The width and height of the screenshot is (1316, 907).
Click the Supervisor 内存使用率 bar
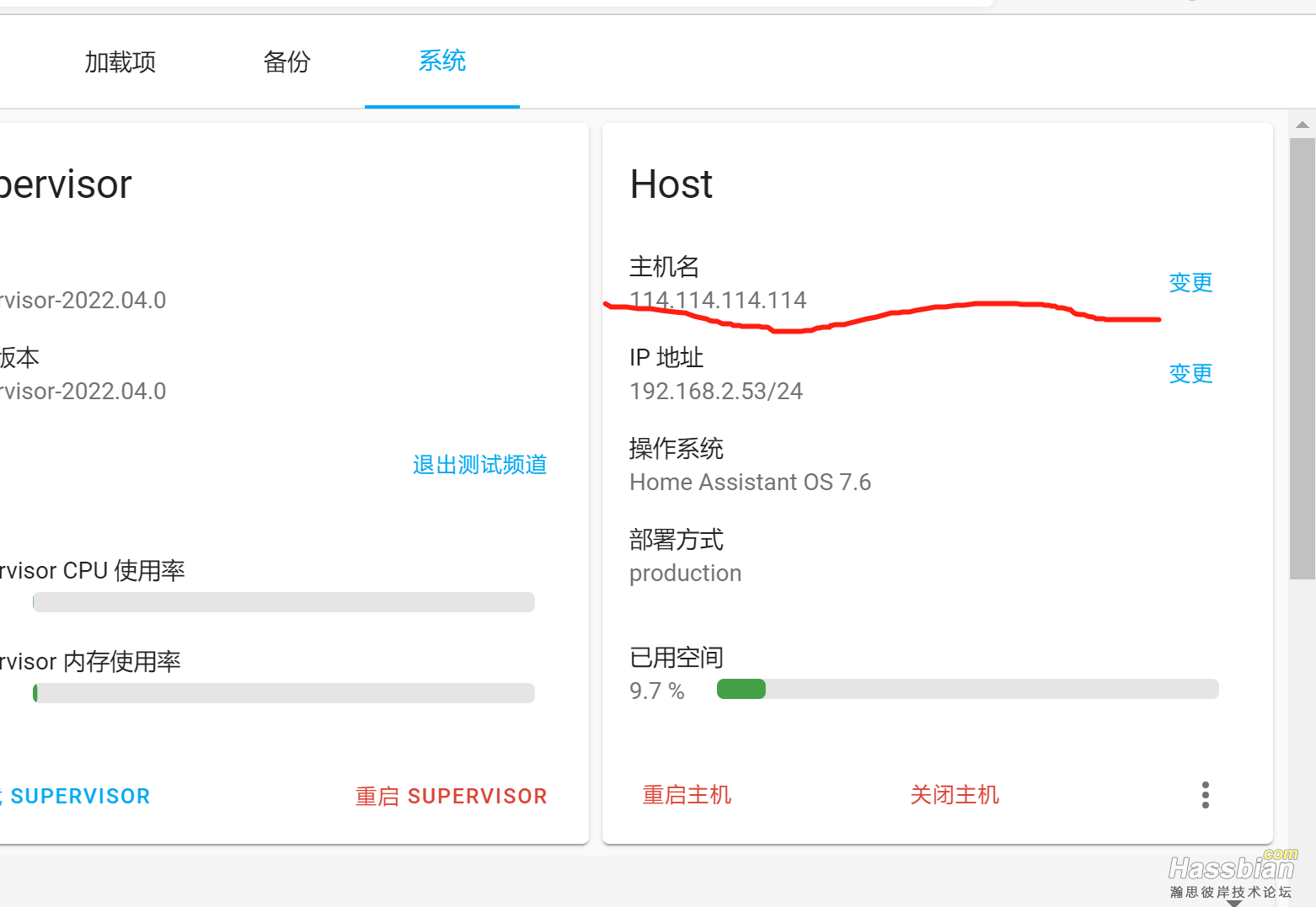click(x=284, y=693)
